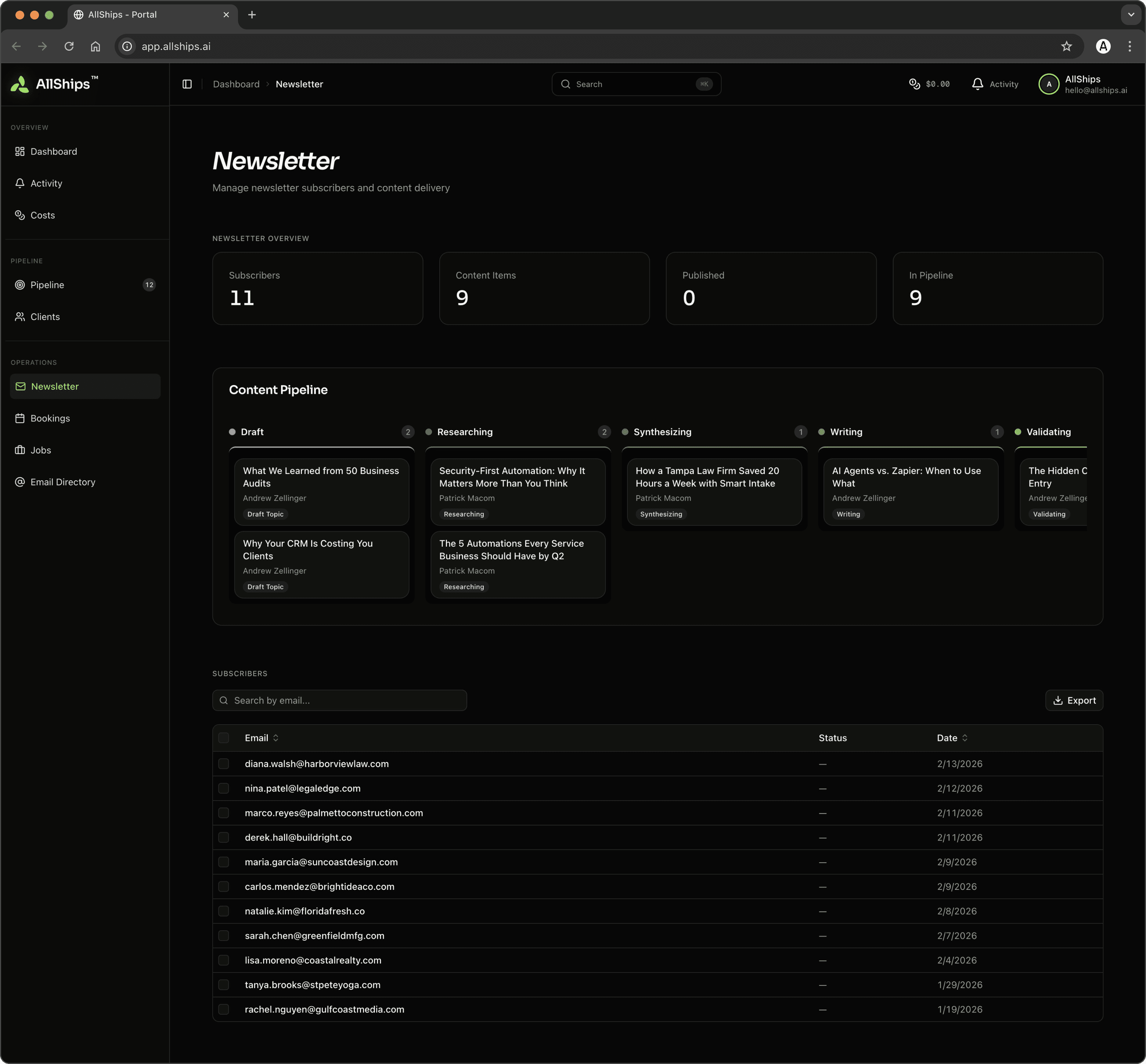Open Jobs in the sidebar
Viewport: 1146px width, 1064px height.
pyautogui.click(x=40, y=450)
